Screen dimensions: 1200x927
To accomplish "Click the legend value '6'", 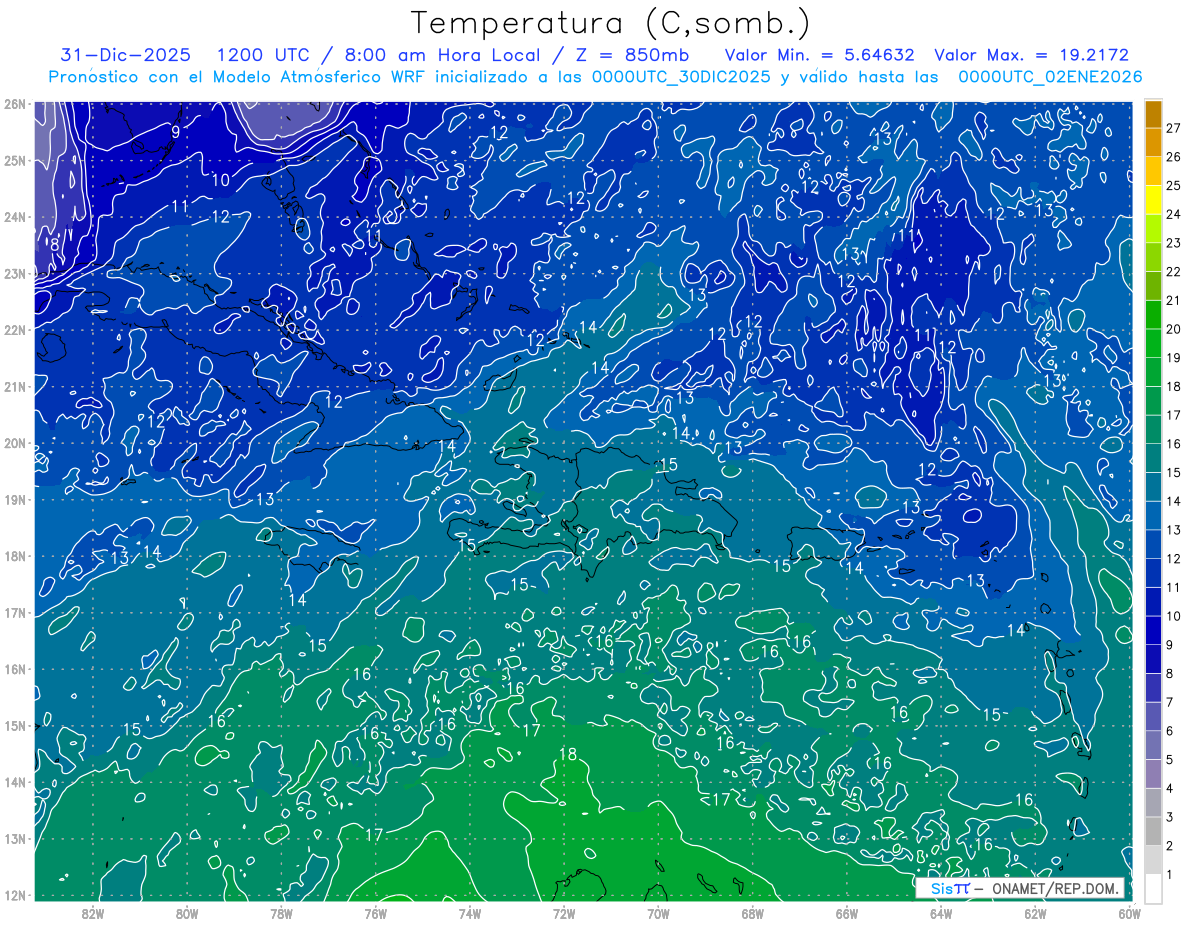I will click(x=1169, y=731).
